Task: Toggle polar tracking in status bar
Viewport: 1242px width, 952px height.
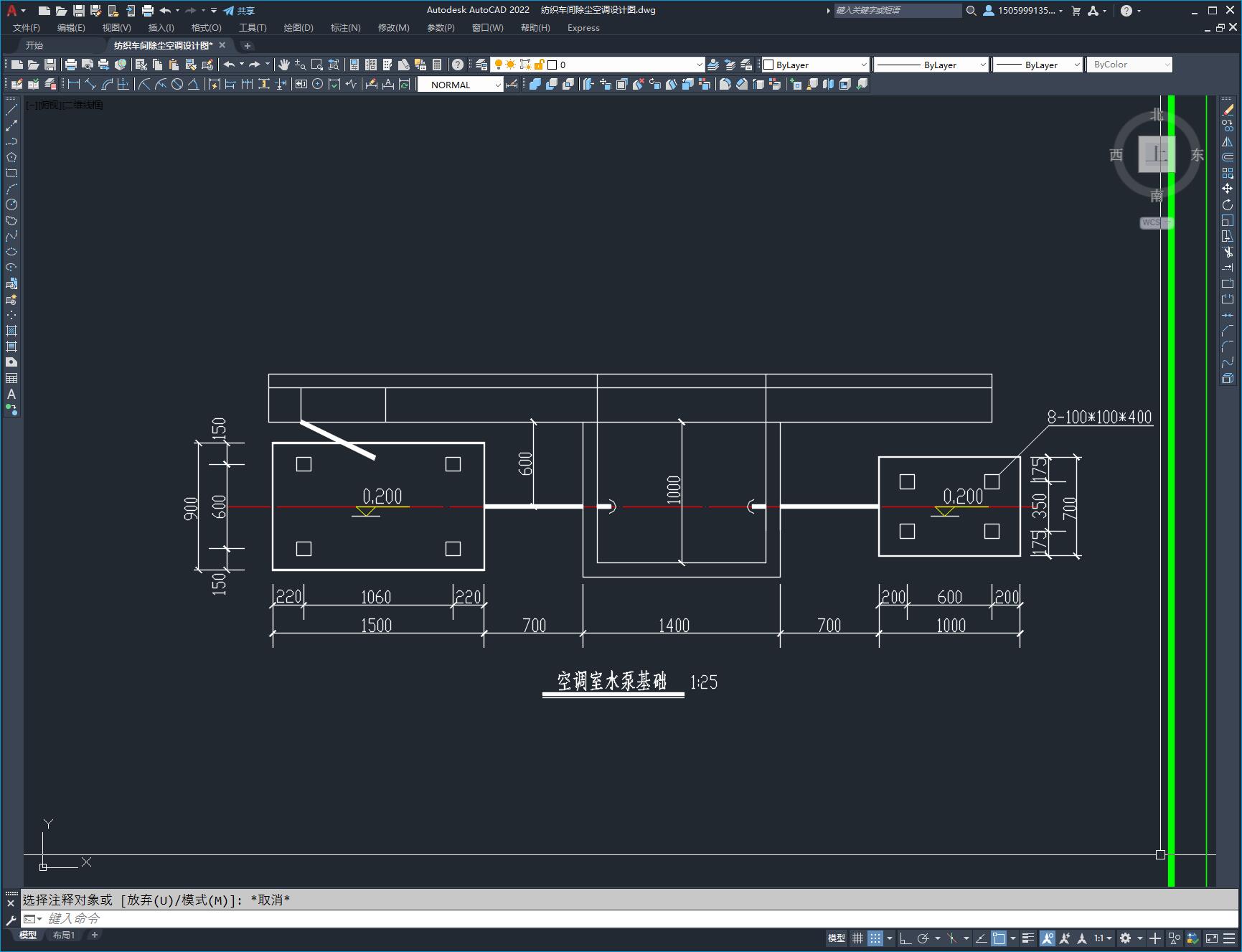Action: (923, 938)
